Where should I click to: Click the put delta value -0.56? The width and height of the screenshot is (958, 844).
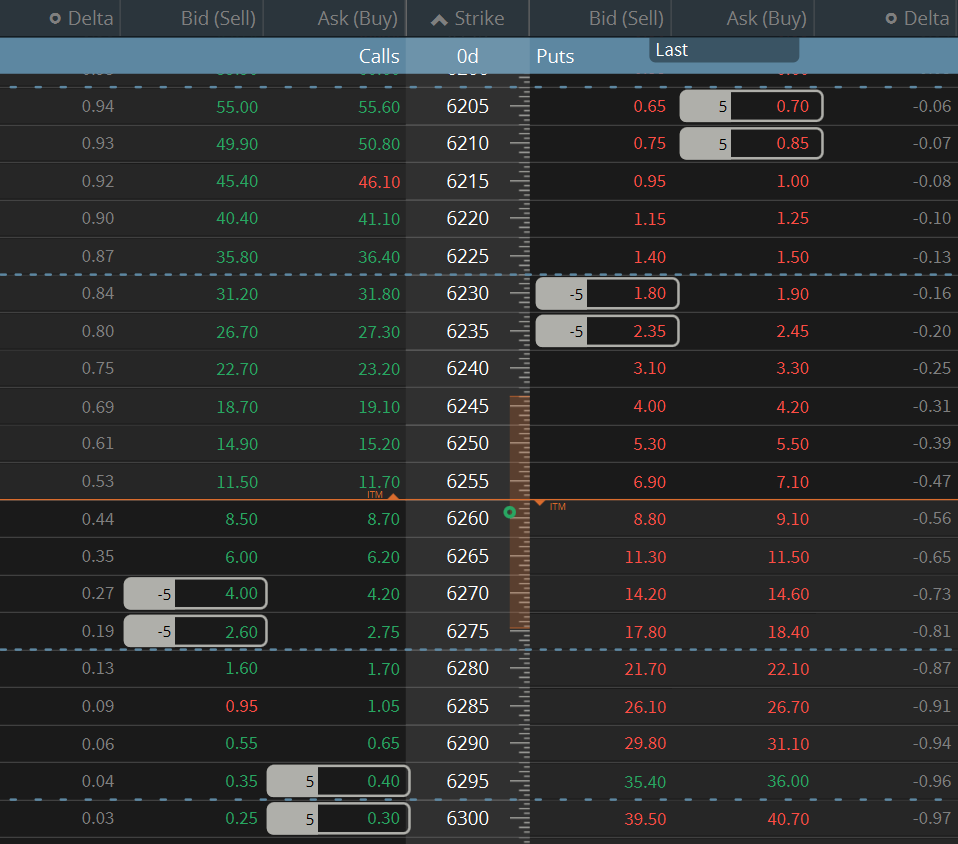tap(932, 518)
